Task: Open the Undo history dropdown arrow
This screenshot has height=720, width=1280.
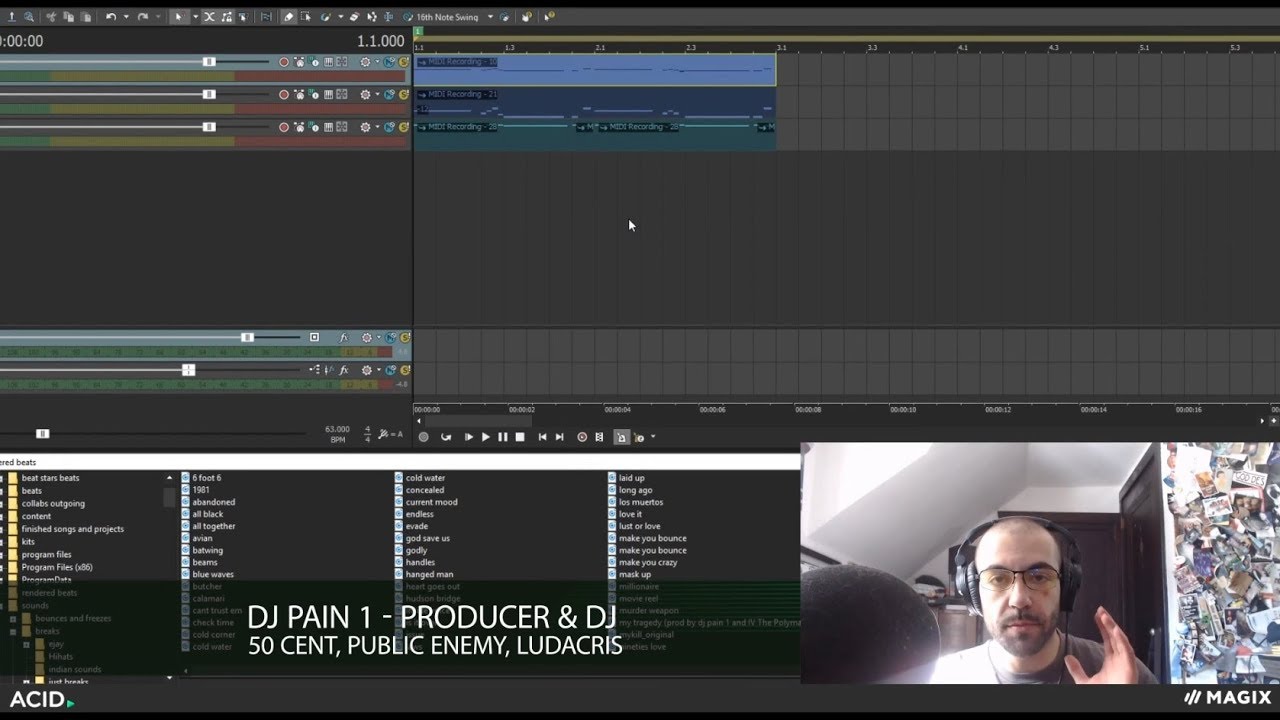Action: click(126, 17)
